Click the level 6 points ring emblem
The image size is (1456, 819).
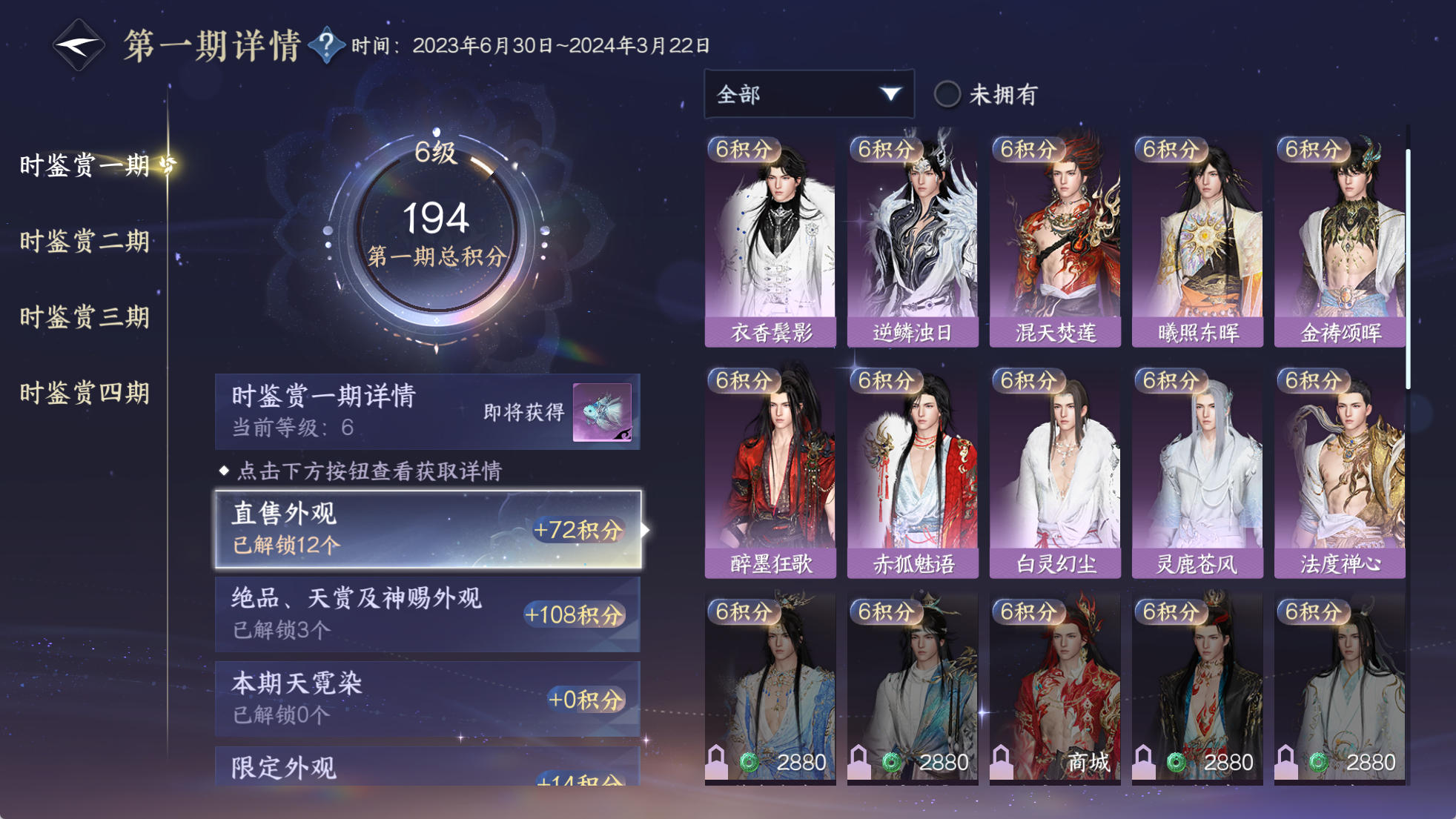pyautogui.click(x=437, y=232)
